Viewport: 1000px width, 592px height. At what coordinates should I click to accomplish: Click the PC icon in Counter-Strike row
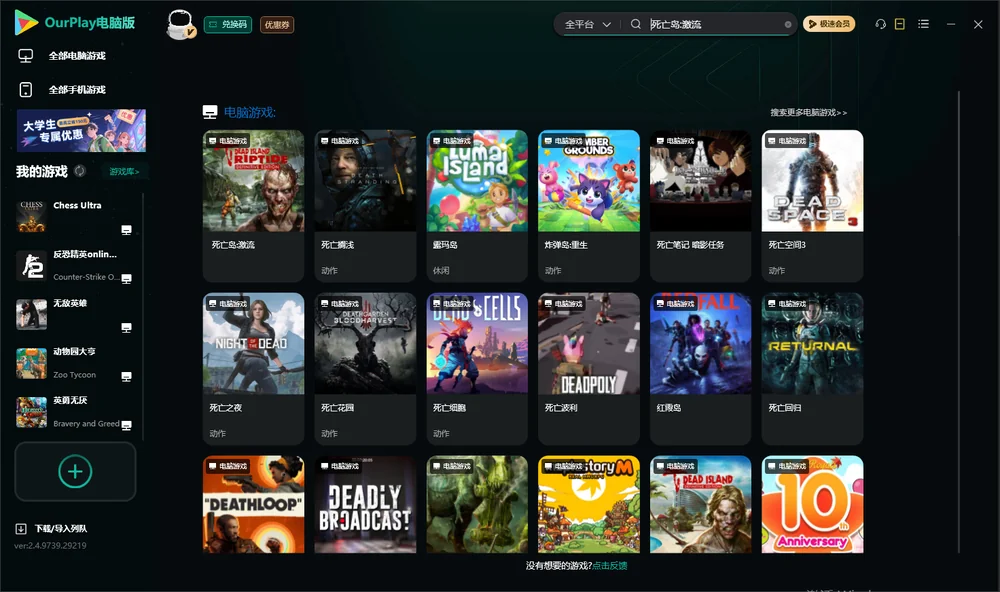[x=126, y=279]
